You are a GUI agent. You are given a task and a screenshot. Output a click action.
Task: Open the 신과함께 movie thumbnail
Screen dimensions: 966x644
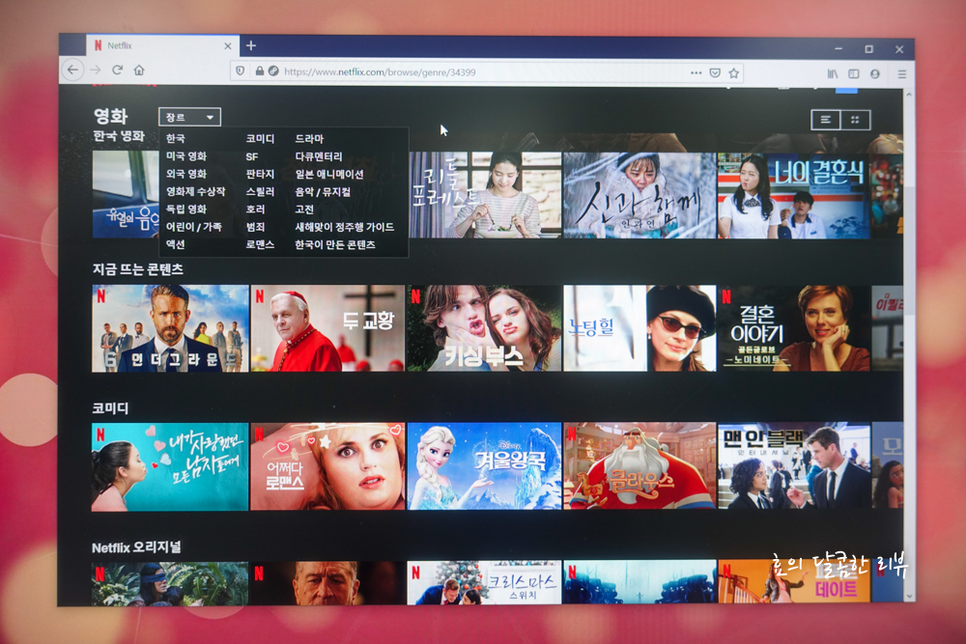pyautogui.click(x=639, y=195)
